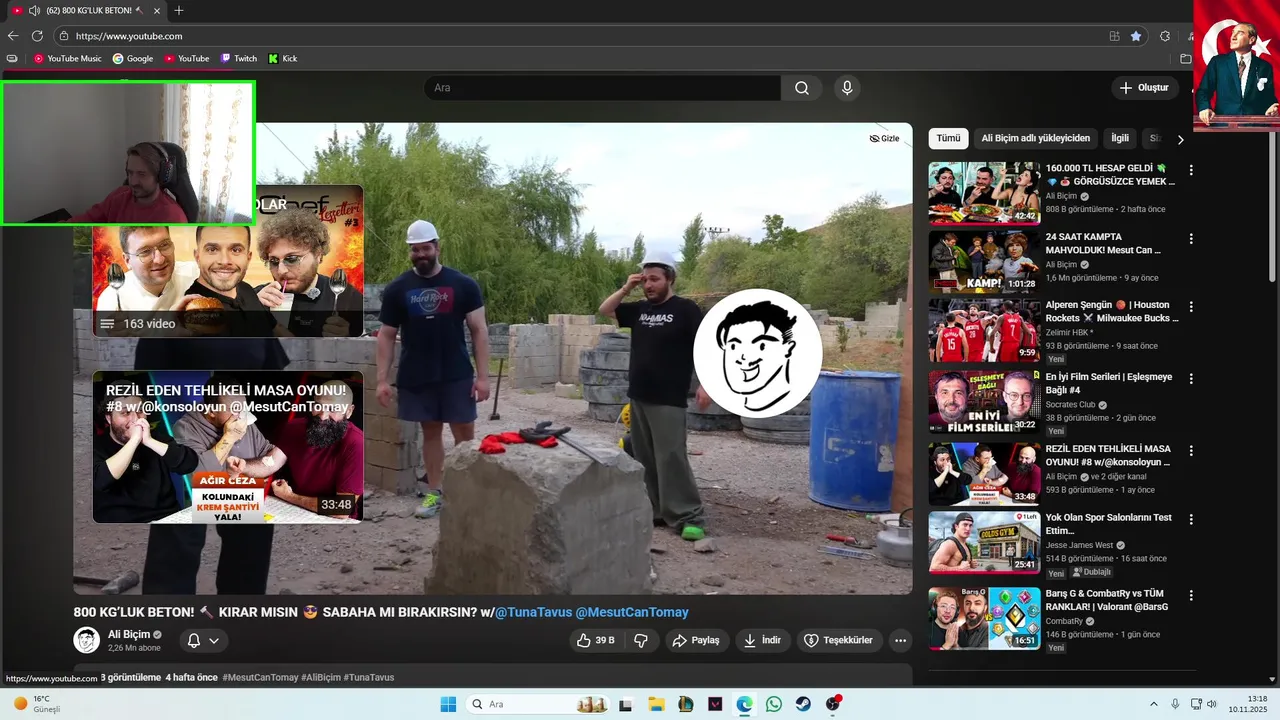This screenshot has height=720, width=1280.
Task: Open menu for 'Barış G & CombatRy' video
Action: click(x=1191, y=595)
